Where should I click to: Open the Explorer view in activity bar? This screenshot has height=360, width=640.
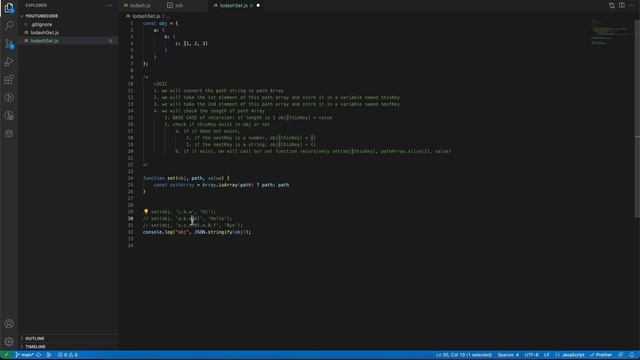point(9,8)
